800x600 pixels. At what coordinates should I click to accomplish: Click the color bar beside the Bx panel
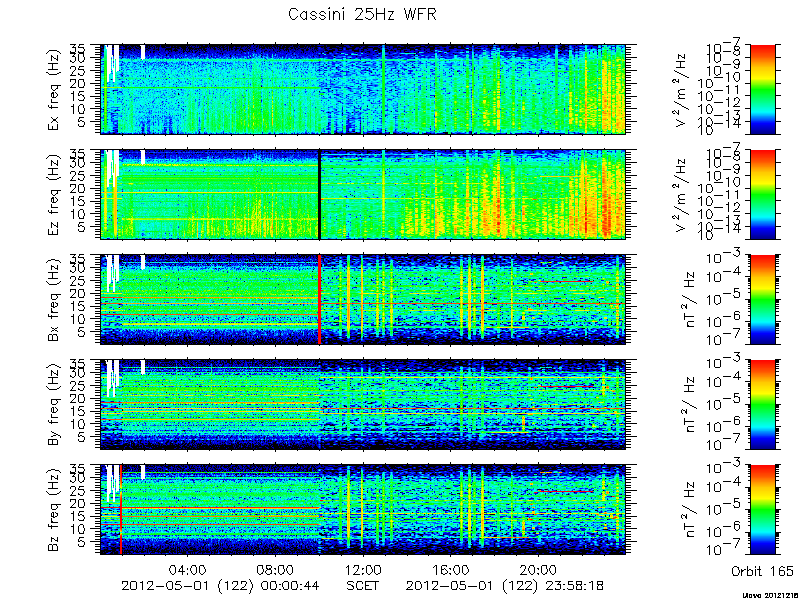(x=763, y=299)
